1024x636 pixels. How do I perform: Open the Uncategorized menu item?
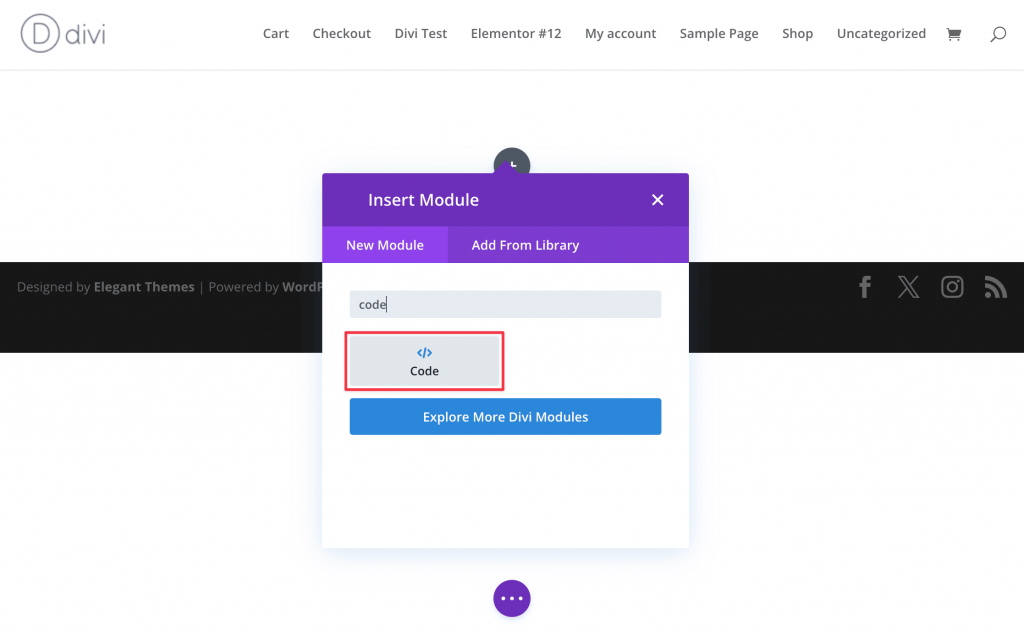coord(881,33)
